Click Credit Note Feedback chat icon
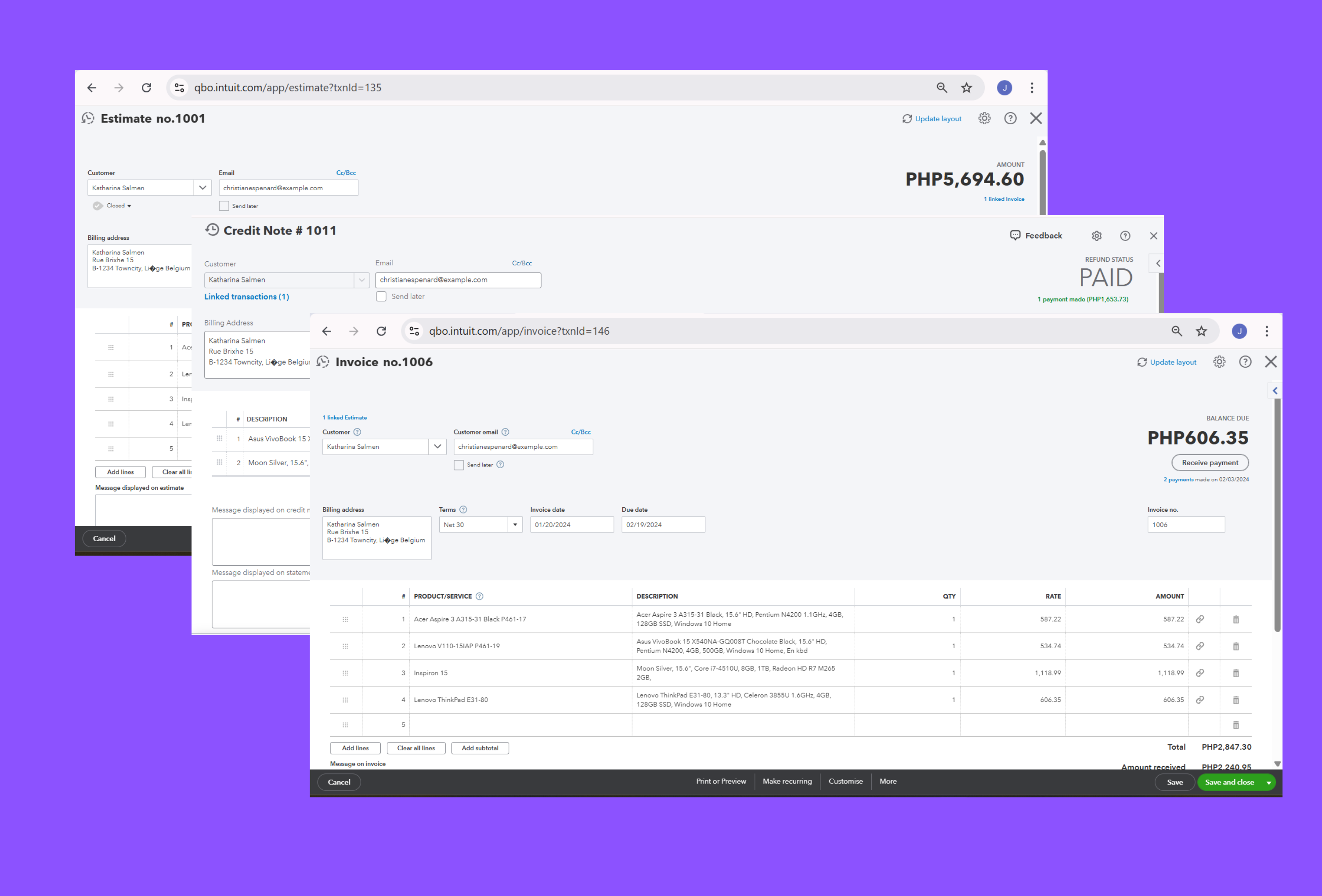 coord(1015,235)
